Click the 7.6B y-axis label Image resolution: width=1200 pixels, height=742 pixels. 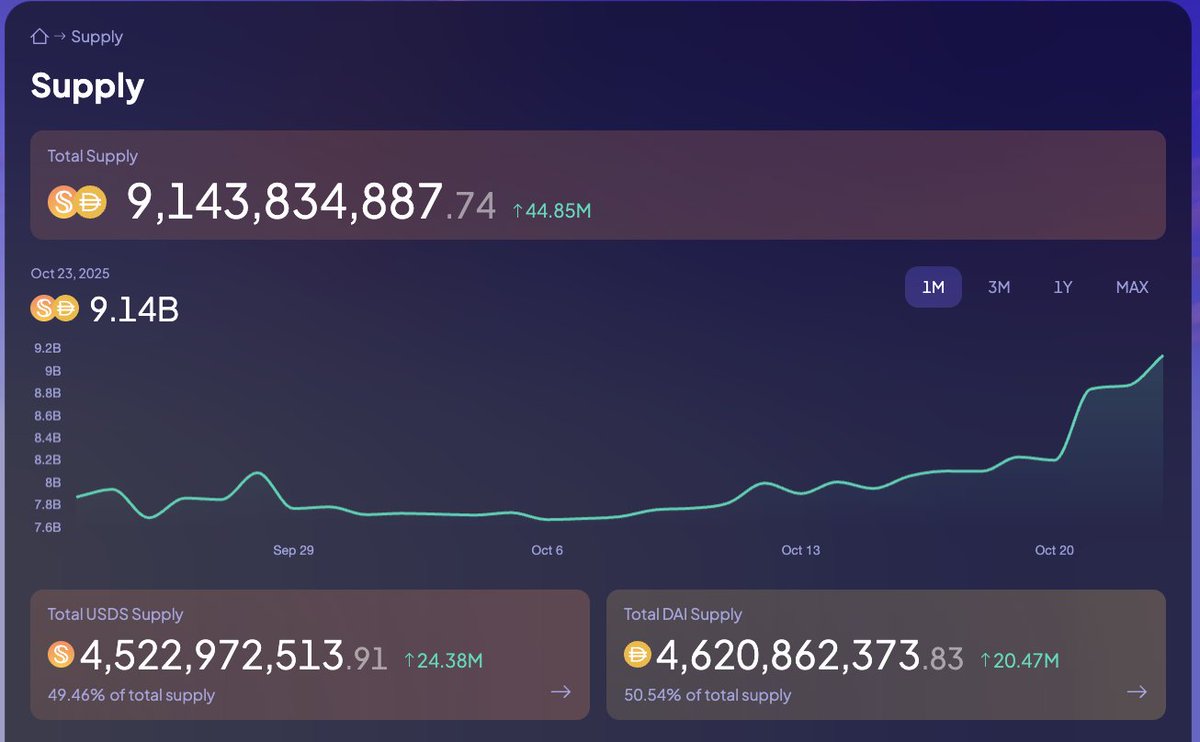[48, 527]
